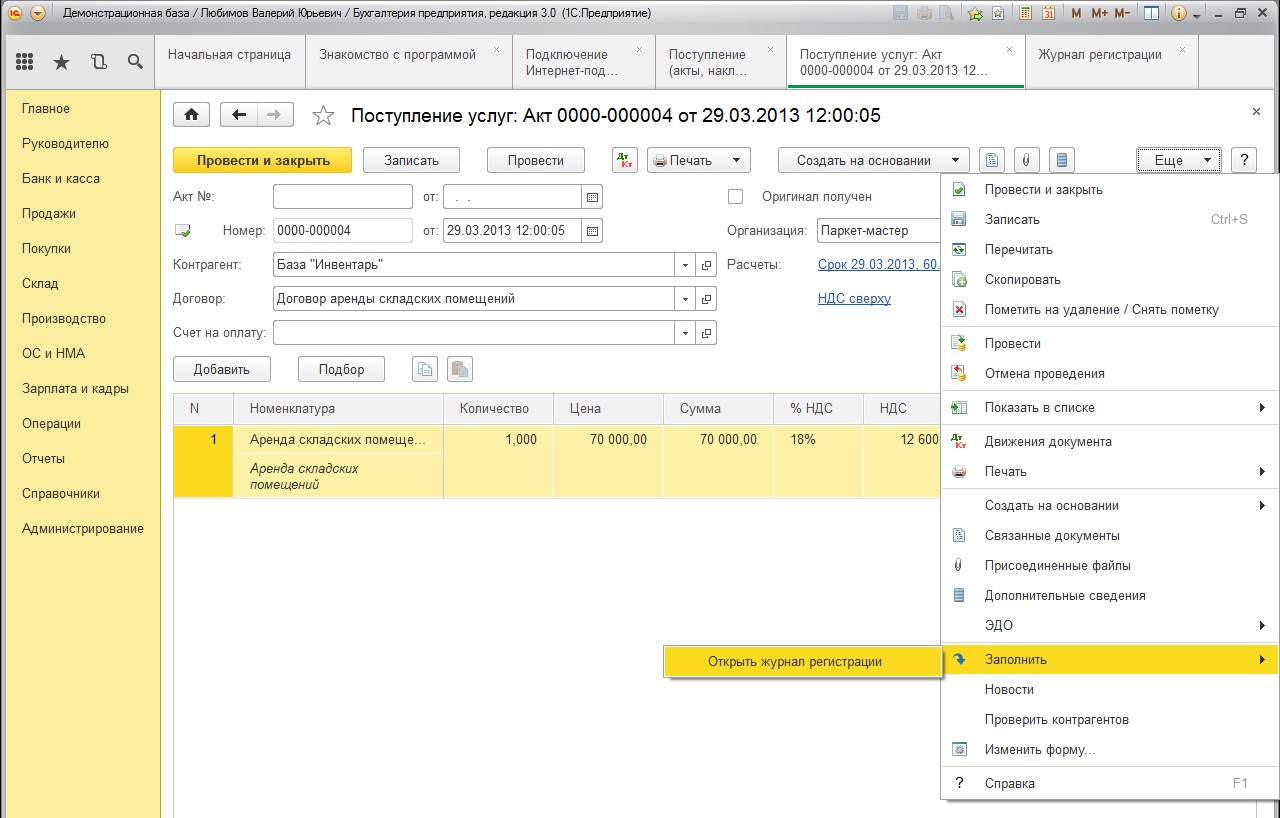Choose Отмена проведения menu item

click(x=1109, y=373)
